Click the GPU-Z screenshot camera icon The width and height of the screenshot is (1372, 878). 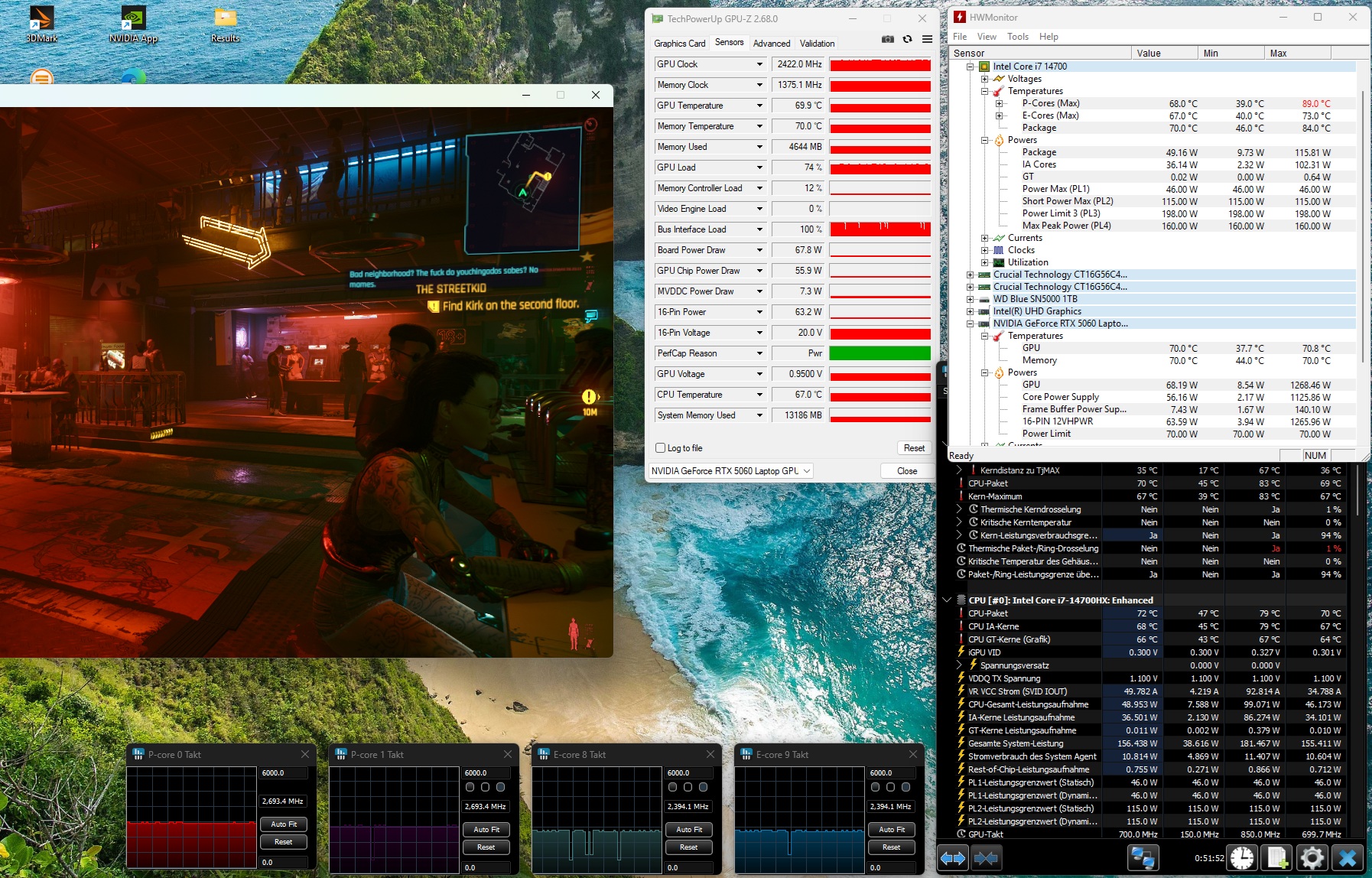(x=887, y=39)
